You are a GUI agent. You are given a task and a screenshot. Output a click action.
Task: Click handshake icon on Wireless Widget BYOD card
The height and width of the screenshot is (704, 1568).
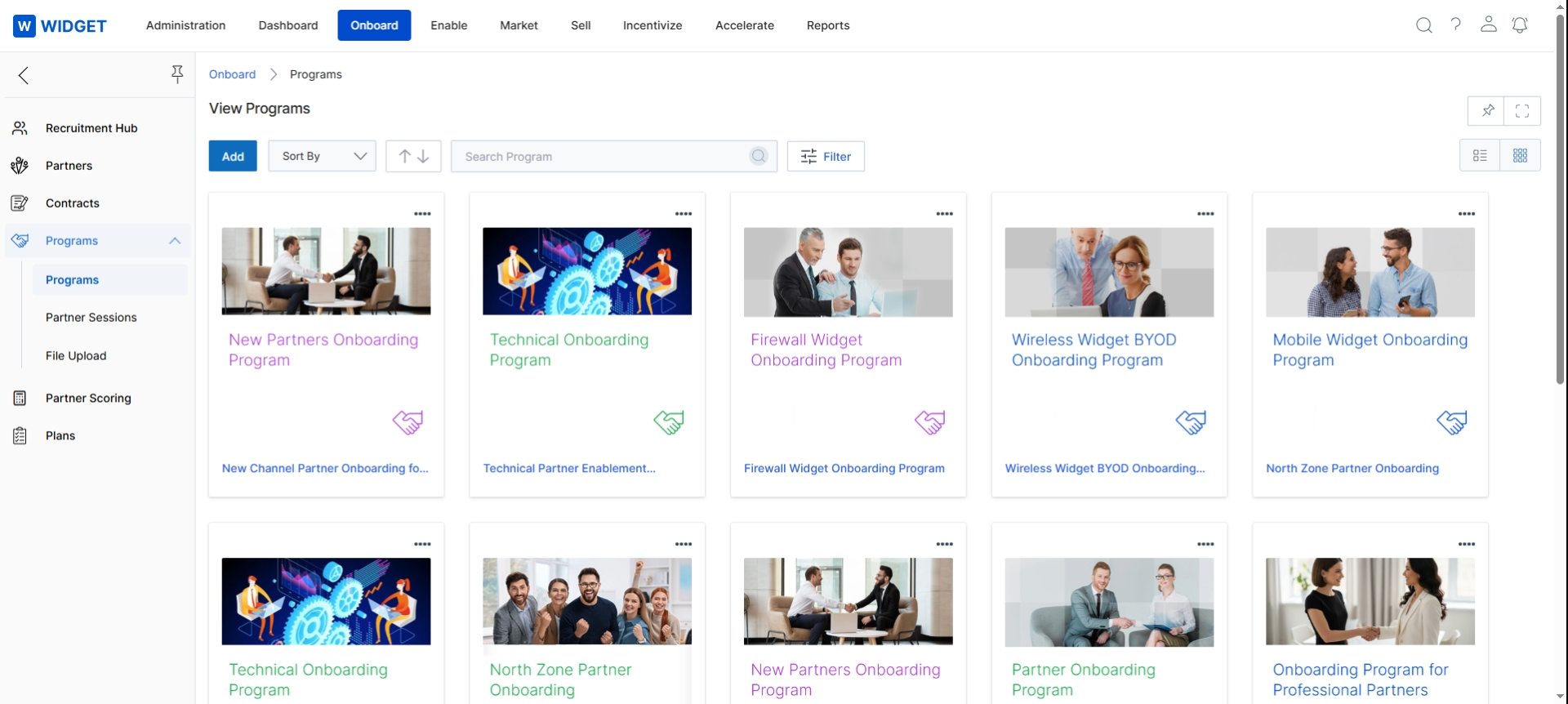[x=1191, y=422]
